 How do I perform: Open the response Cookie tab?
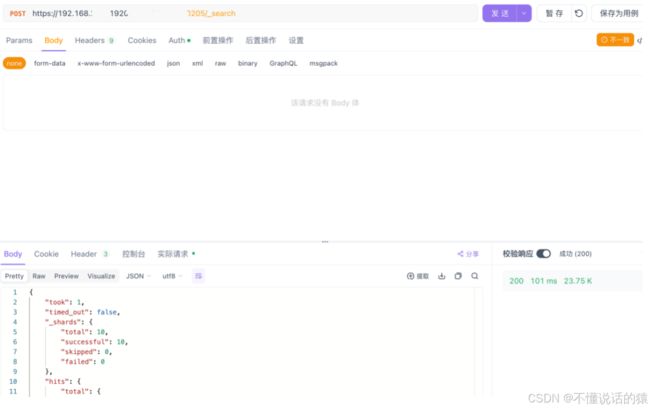click(46, 254)
